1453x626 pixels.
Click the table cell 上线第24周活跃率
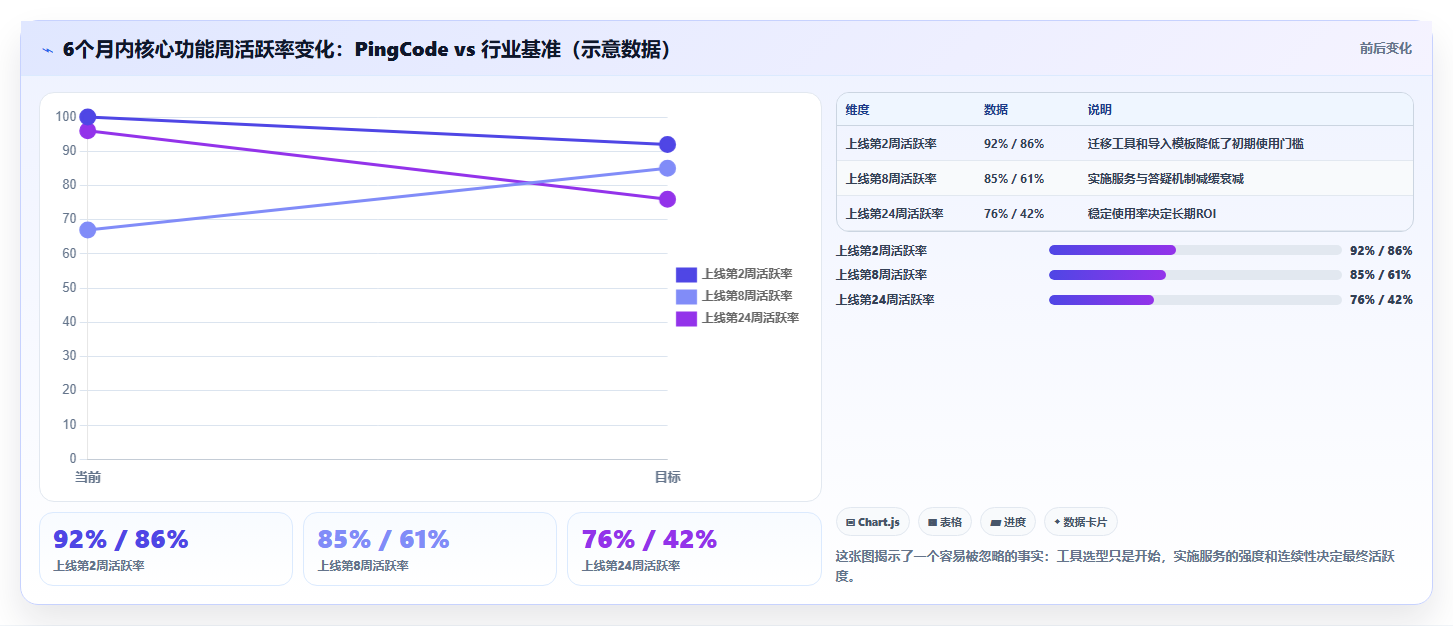tap(895, 214)
